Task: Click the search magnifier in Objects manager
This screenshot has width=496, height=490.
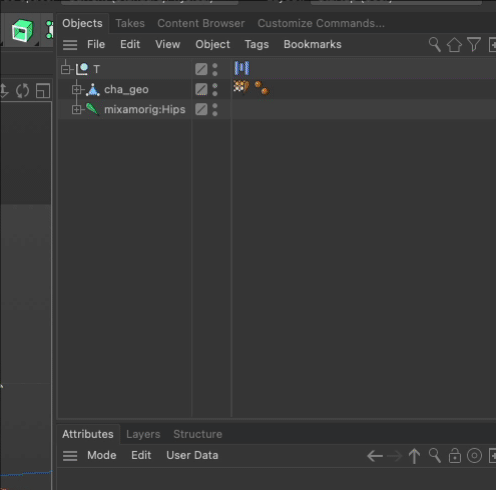Action: (x=435, y=45)
